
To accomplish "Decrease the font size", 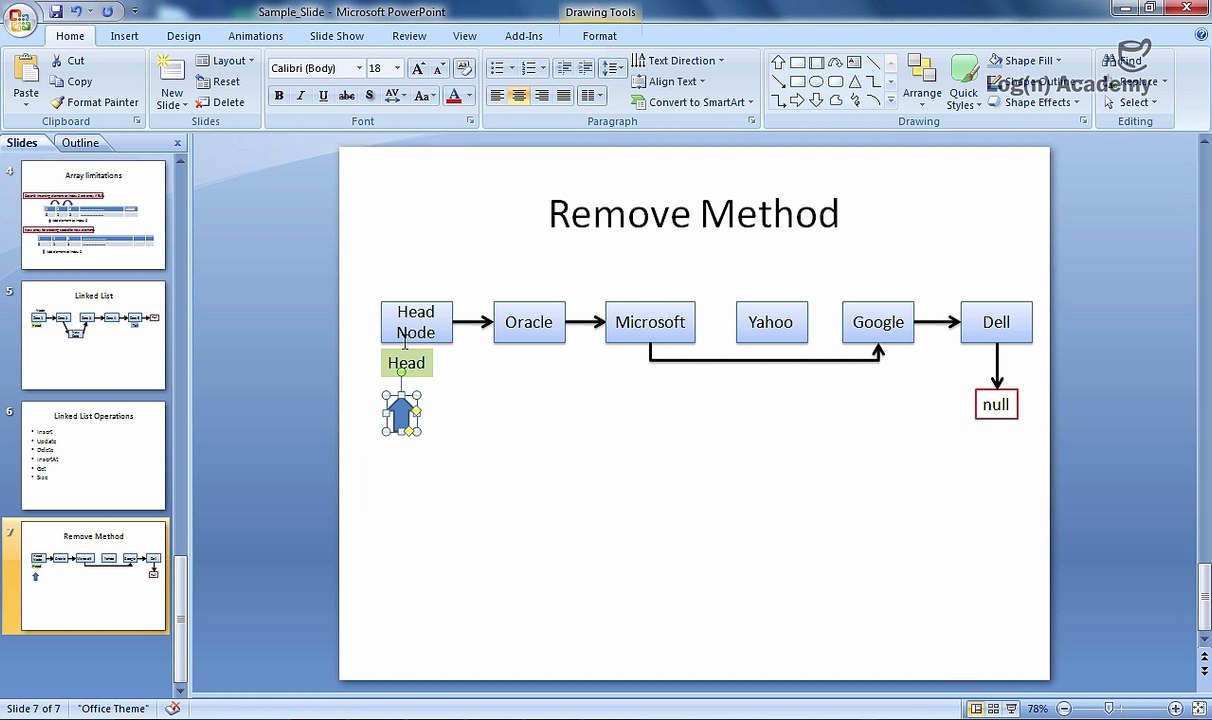I will pos(438,68).
